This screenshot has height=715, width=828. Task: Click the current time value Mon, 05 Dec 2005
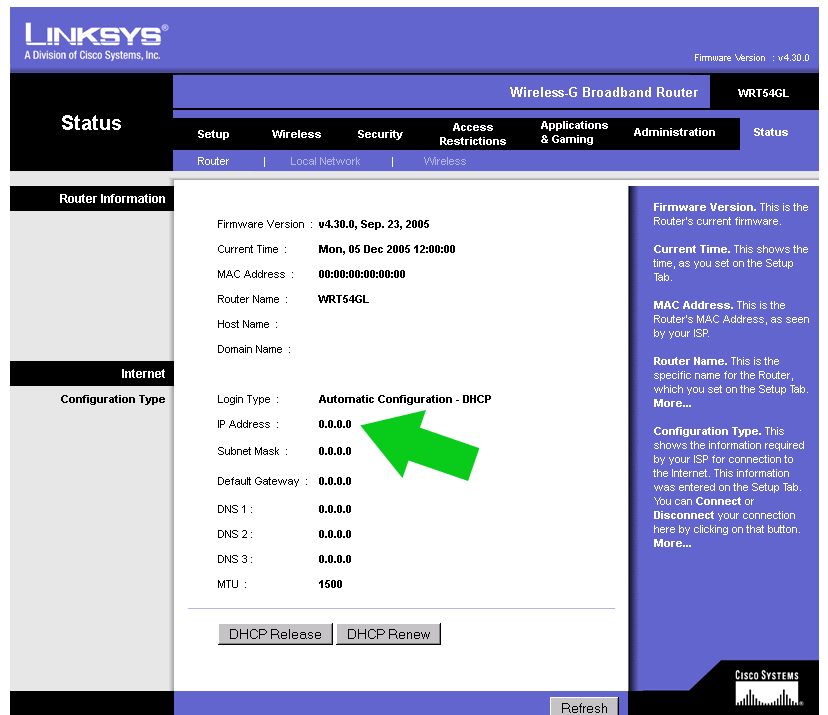pyautogui.click(x=387, y=249)
